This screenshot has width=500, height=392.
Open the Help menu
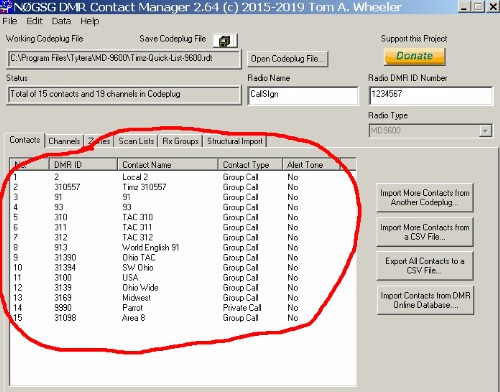pyautogui.click(x=89, y=21)
